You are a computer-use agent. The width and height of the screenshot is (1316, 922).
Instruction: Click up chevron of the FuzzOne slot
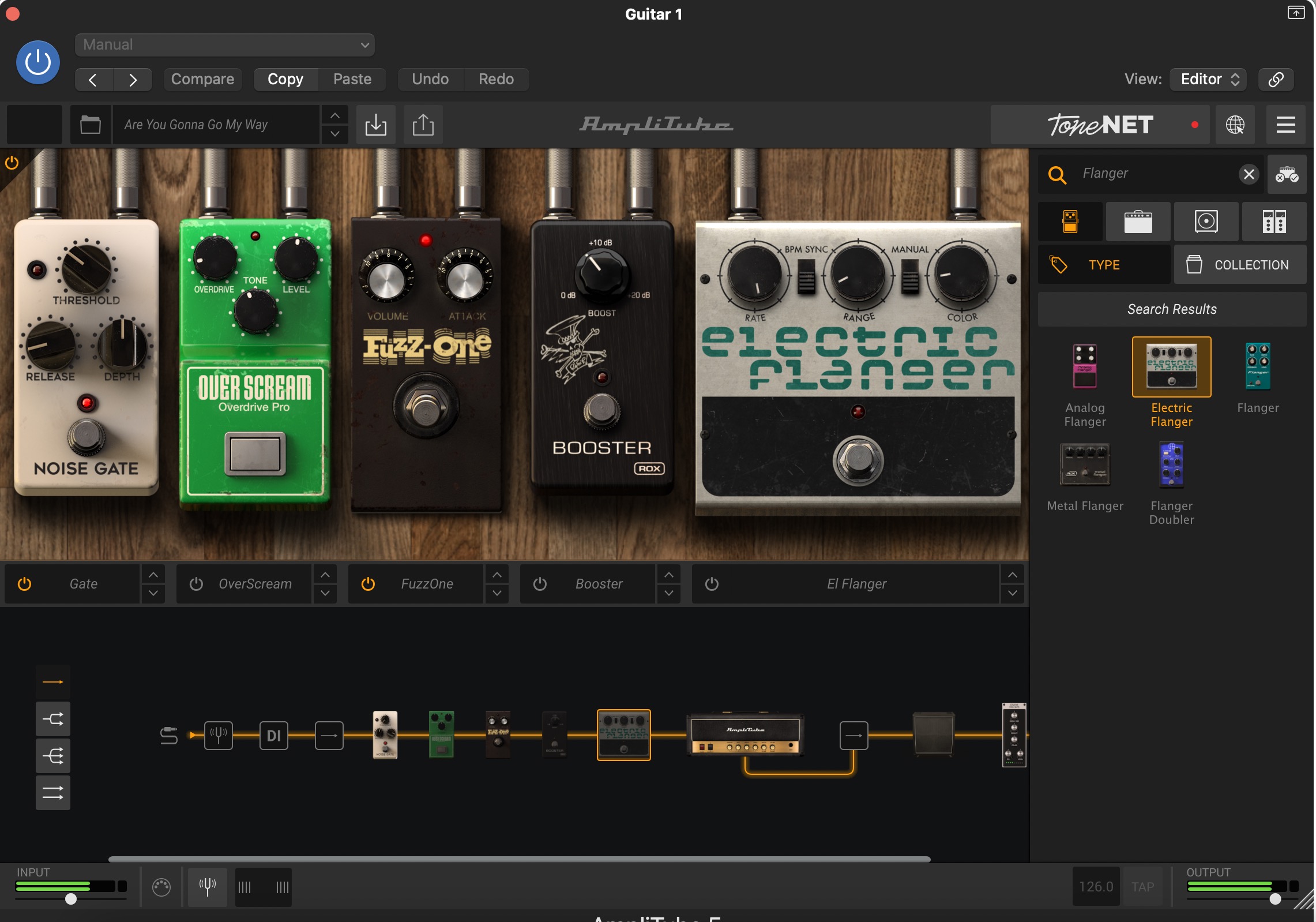[497, 575]
